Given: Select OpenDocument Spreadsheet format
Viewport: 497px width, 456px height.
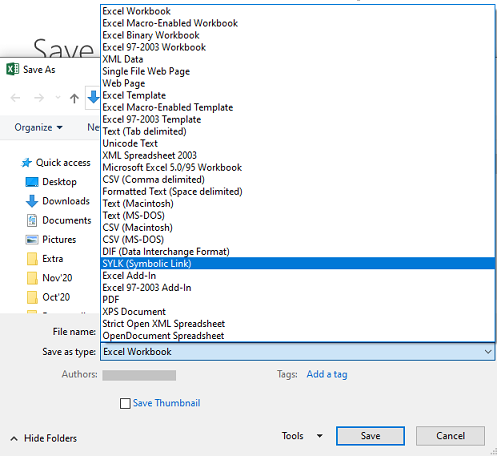Looking at the screenshot, I should click(x=298, y=335).
